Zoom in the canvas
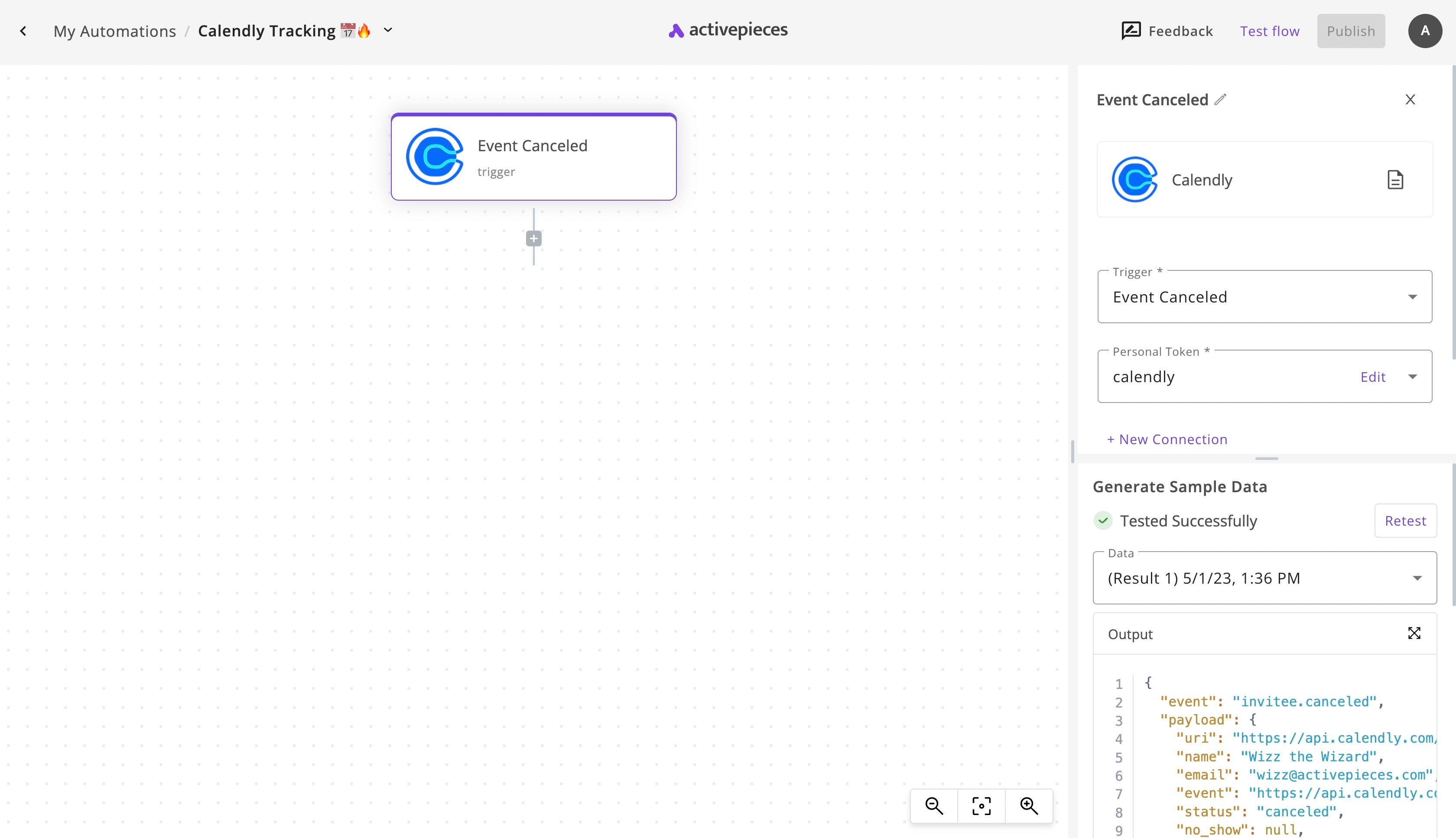The height and width of the screenshot is (838, 1456). (x=1029, y=806)
